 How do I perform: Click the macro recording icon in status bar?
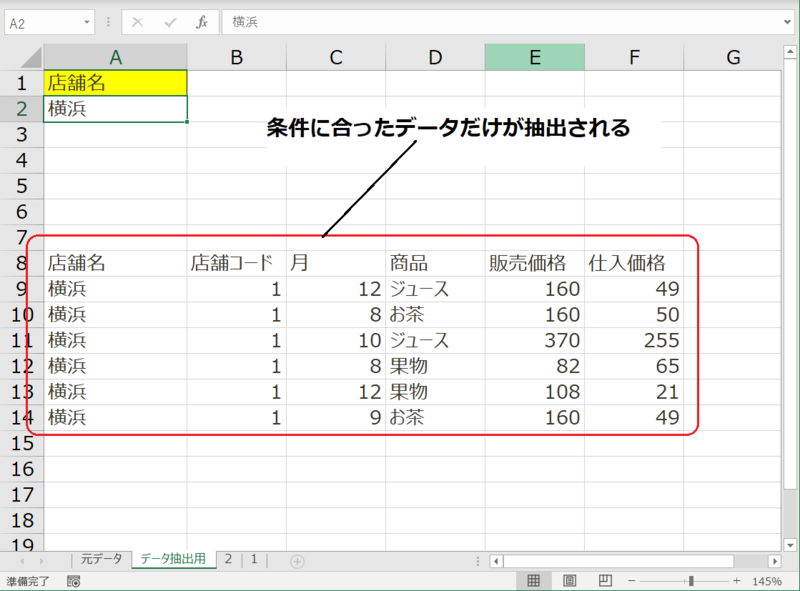tap(73, 581)
